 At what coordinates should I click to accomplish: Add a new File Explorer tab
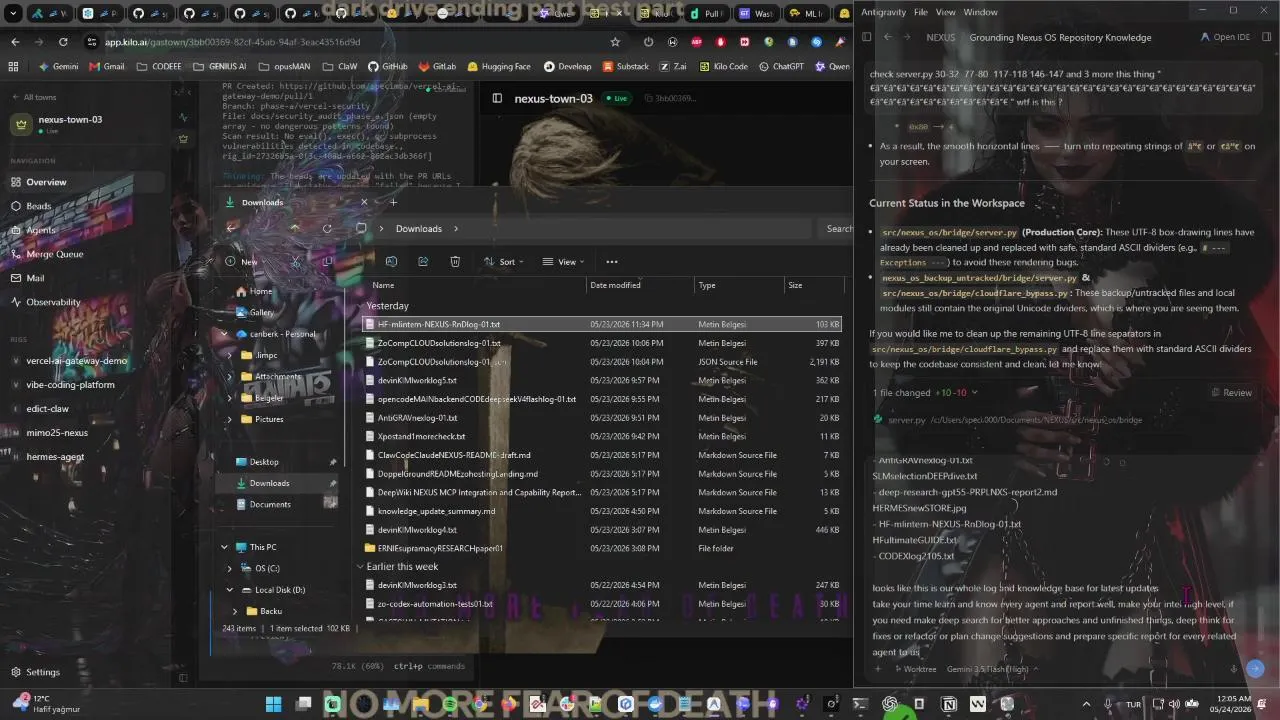click(x=393, y=202)
